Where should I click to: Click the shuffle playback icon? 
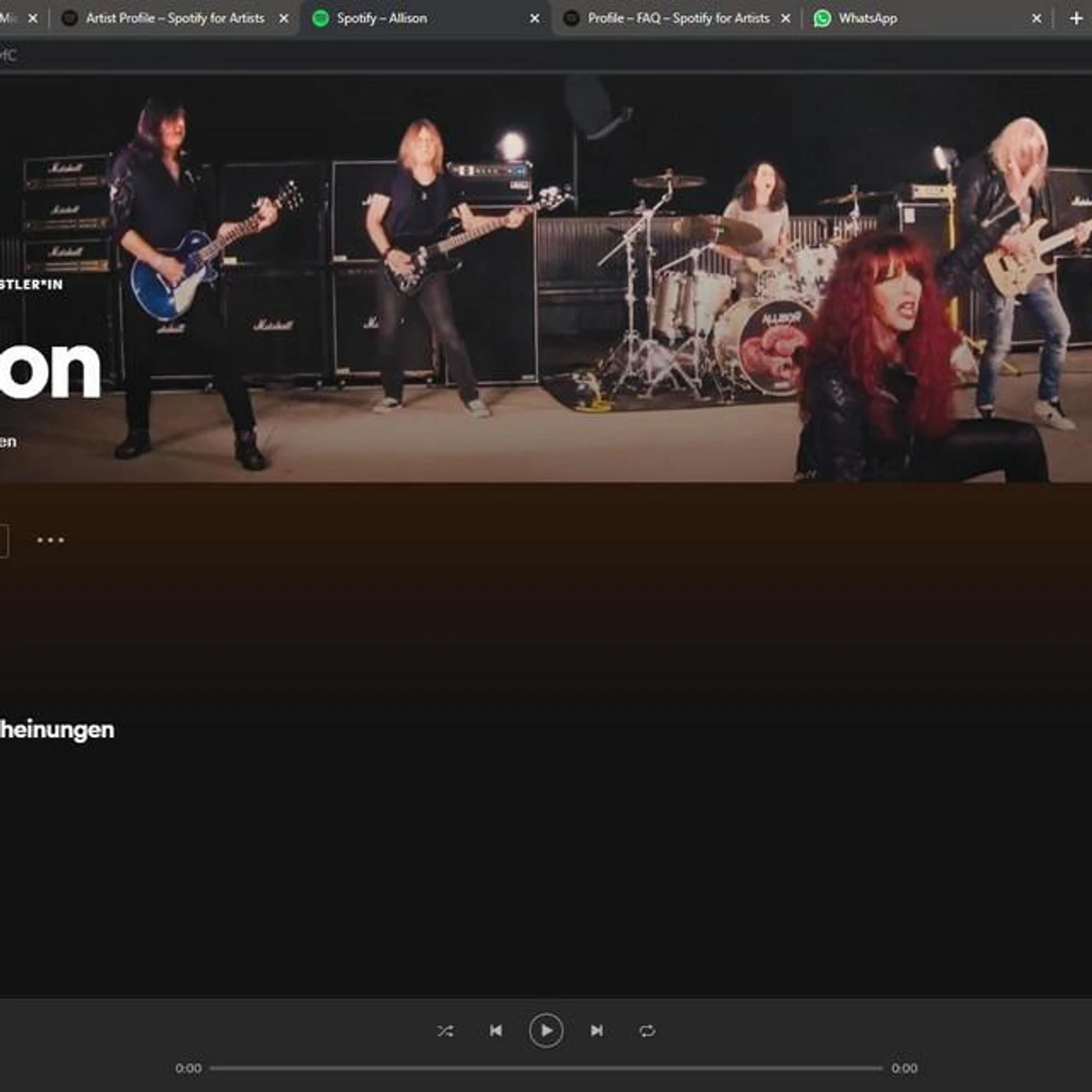(x=446, y=1030)
